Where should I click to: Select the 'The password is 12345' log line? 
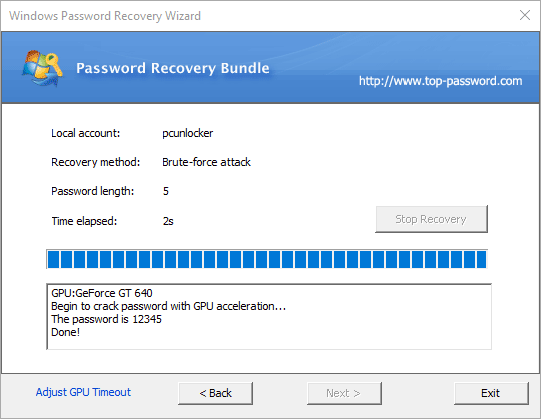pos(106,319)
